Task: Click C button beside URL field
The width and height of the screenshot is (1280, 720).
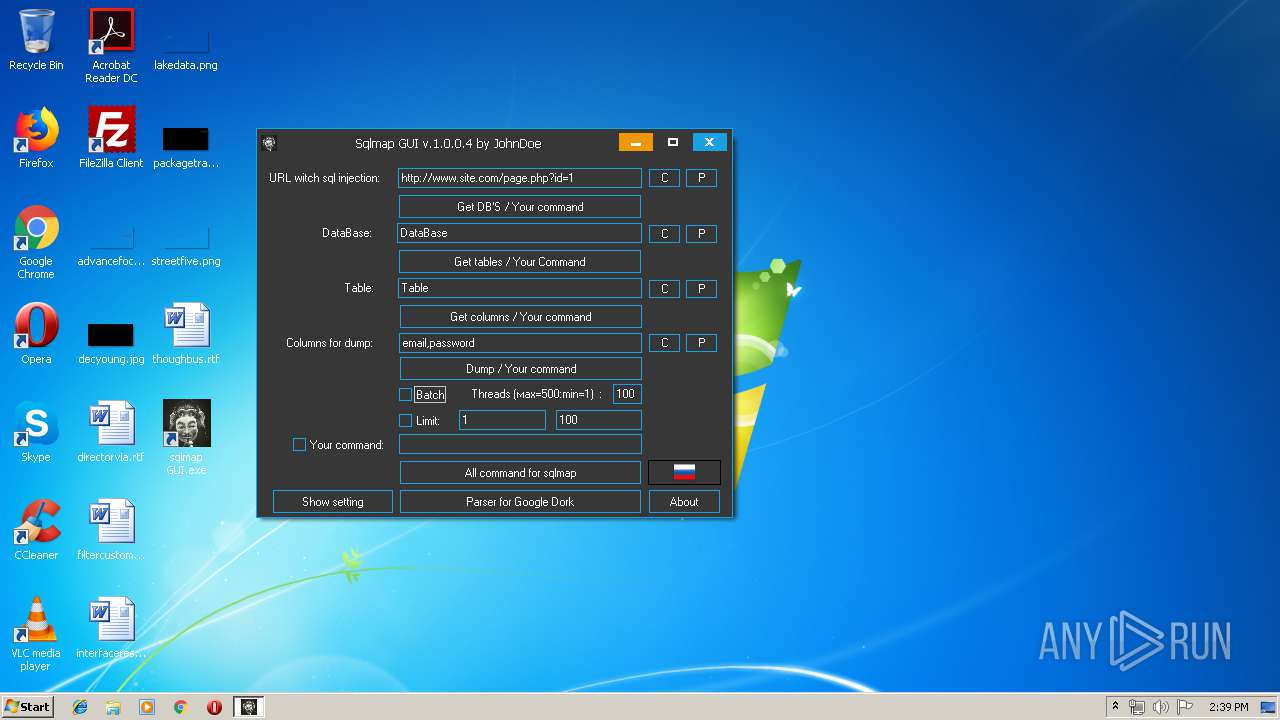Action: point(665,178)
